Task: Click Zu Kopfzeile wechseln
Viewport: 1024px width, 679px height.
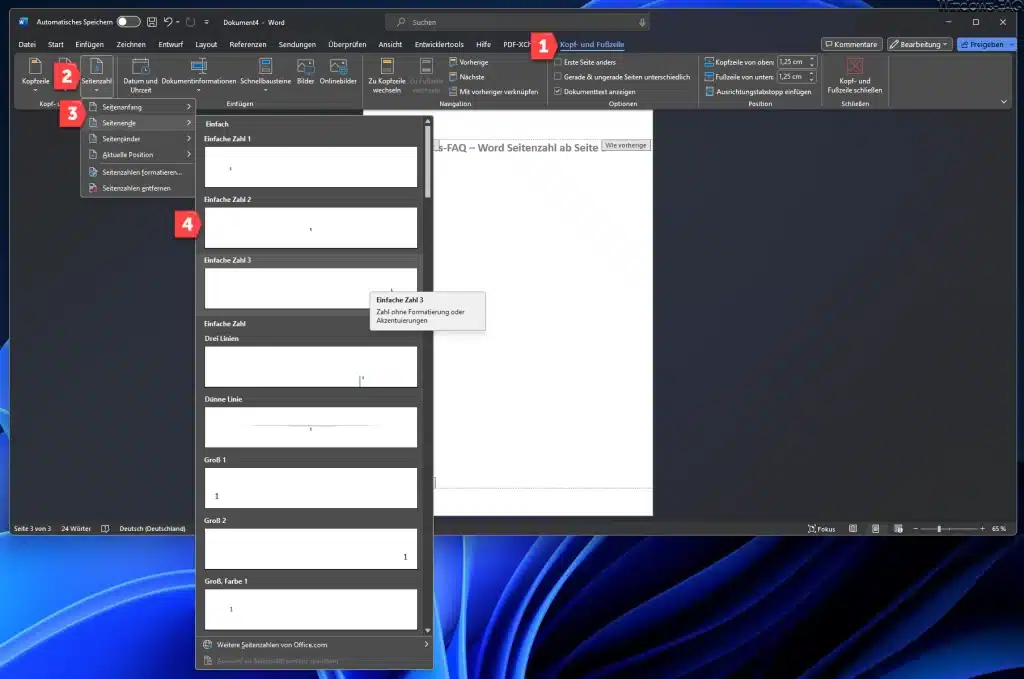Action: pyautogui.click(x=387, y=76)
